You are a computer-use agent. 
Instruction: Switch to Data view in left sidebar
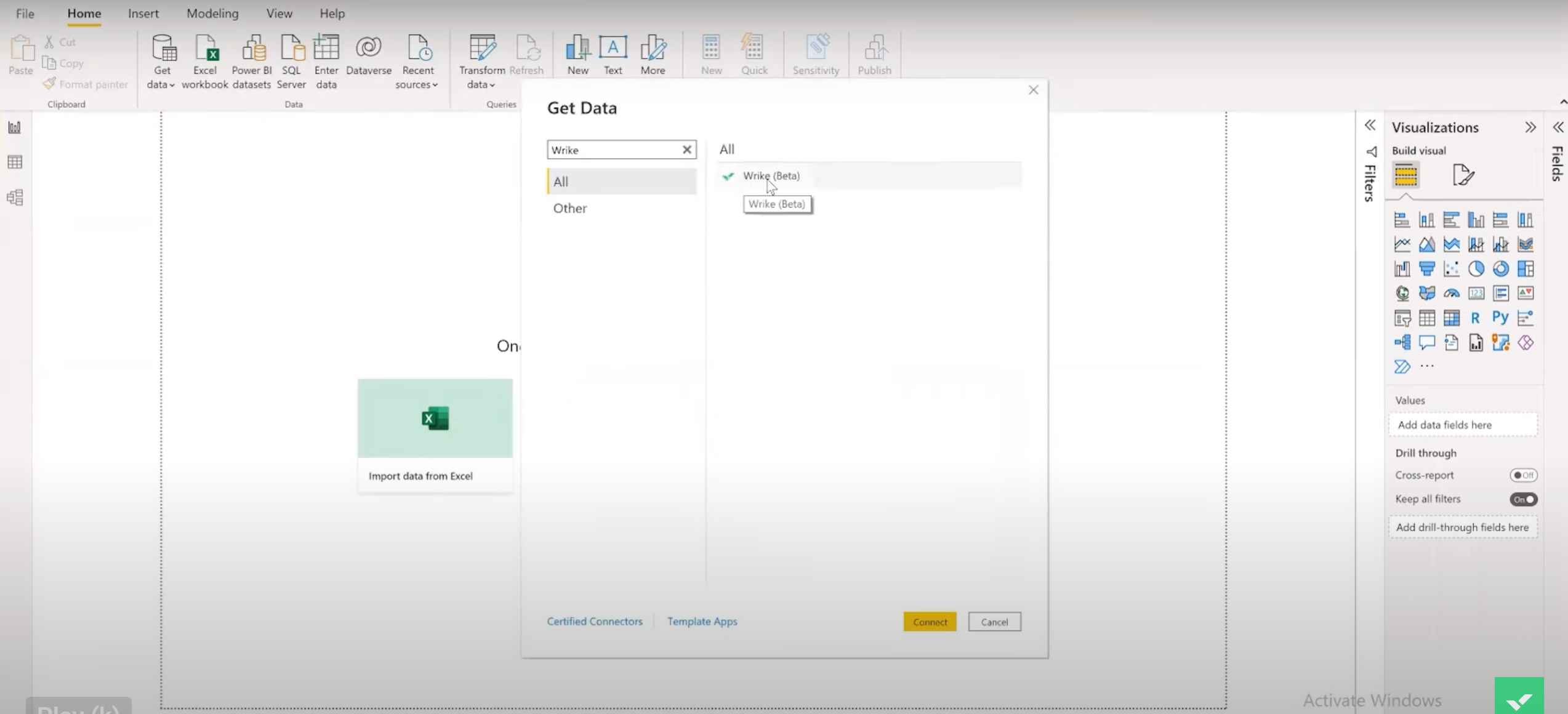click(15, 162)
